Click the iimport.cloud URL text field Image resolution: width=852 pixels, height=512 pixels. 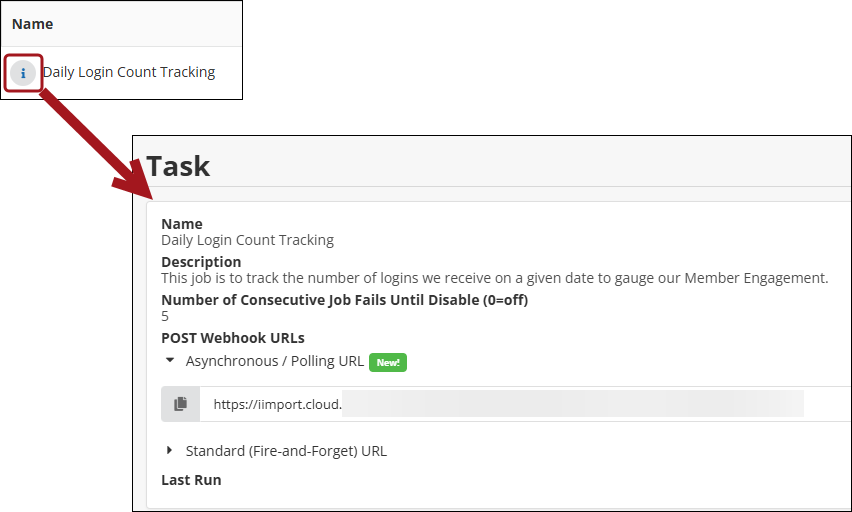coord(500,404)
